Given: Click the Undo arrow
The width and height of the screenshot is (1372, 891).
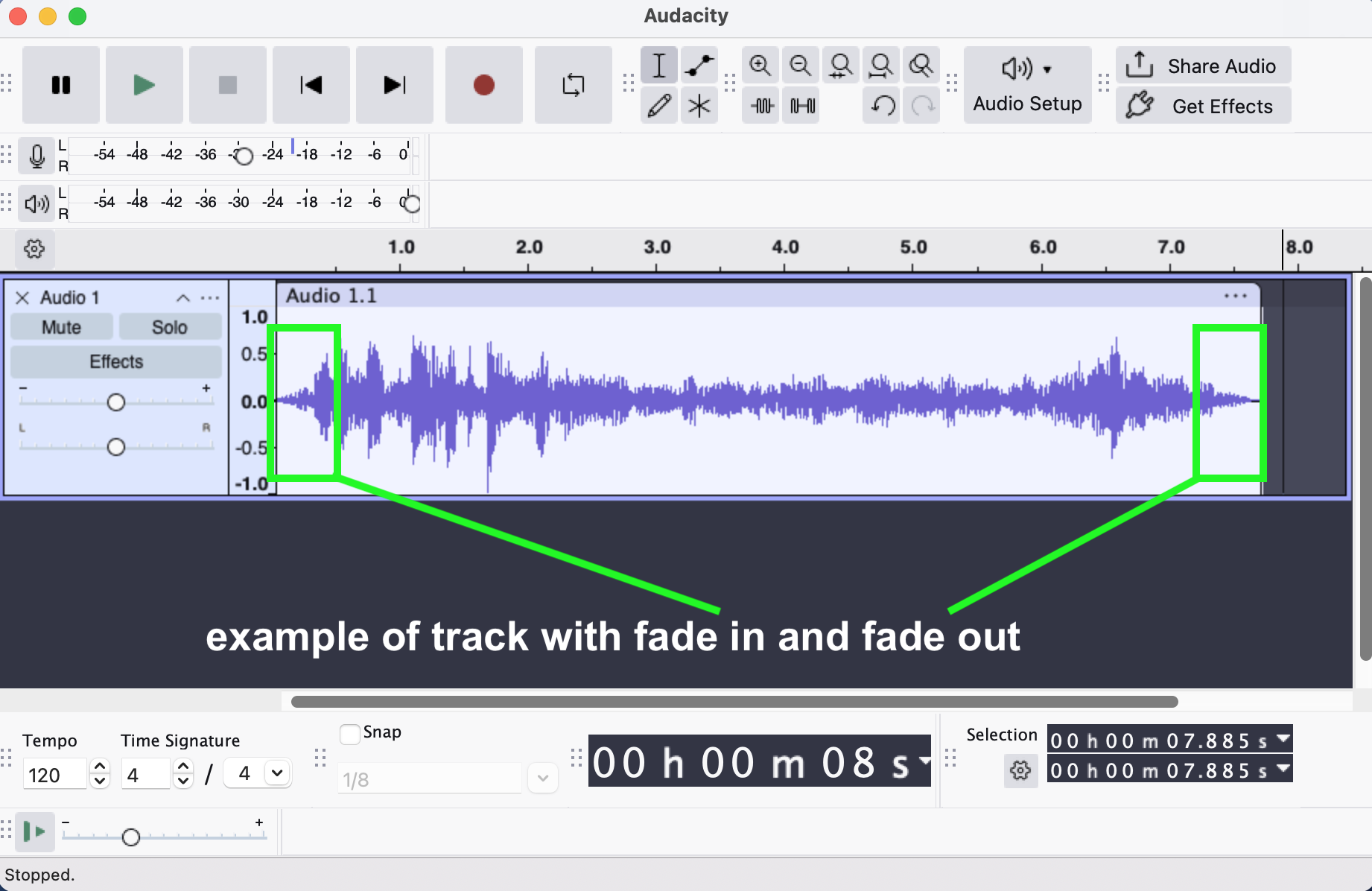Looking at the screenshot, I should tap(883, 106).
